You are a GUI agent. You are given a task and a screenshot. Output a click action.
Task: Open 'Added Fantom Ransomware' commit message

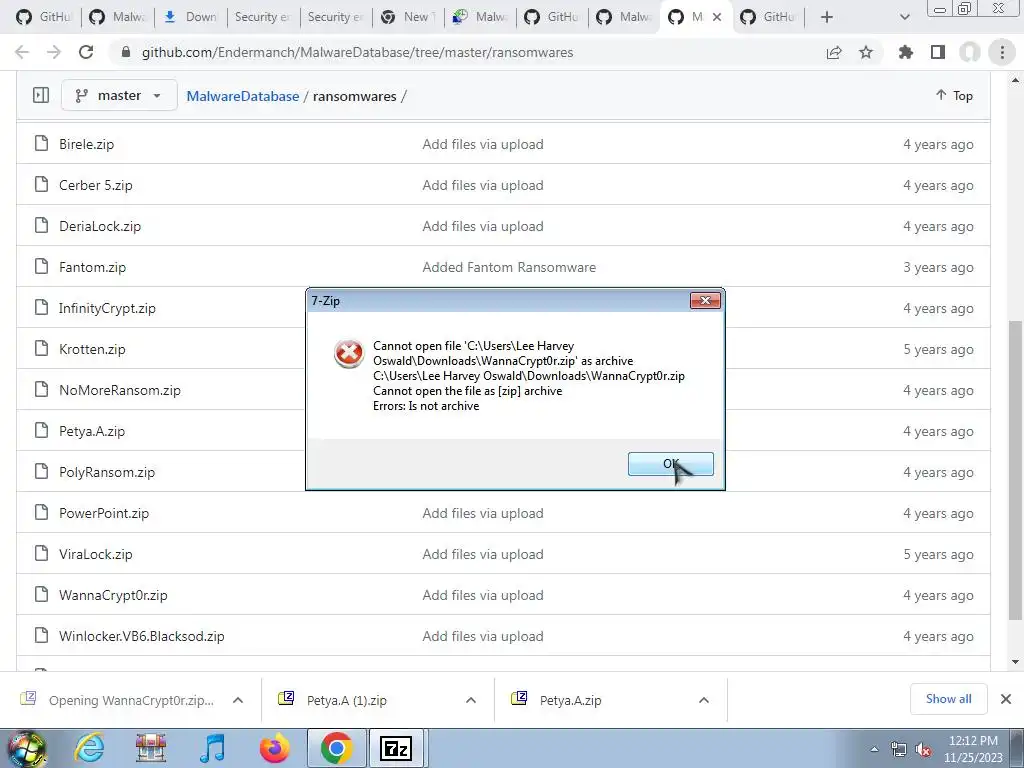pos(509,267)
